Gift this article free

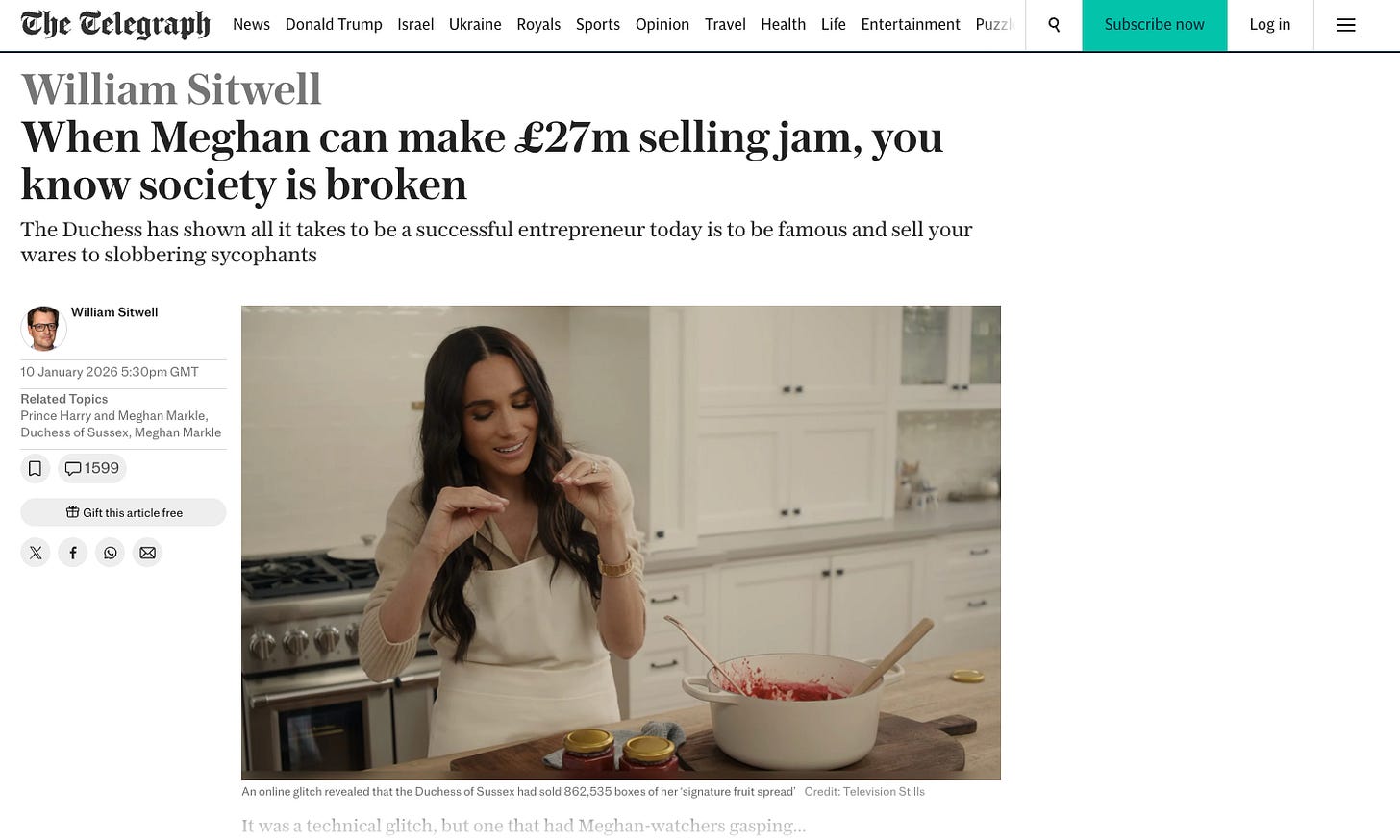tap(123, 512)
